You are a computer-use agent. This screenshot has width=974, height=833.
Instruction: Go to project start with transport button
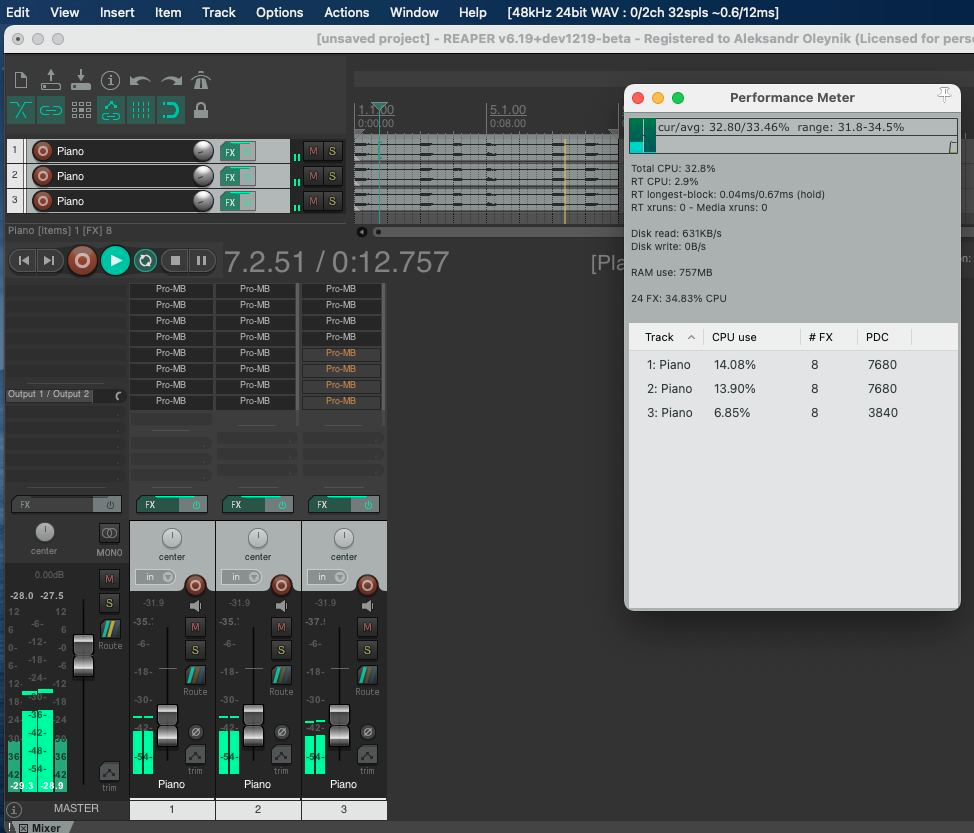point(24,261)
